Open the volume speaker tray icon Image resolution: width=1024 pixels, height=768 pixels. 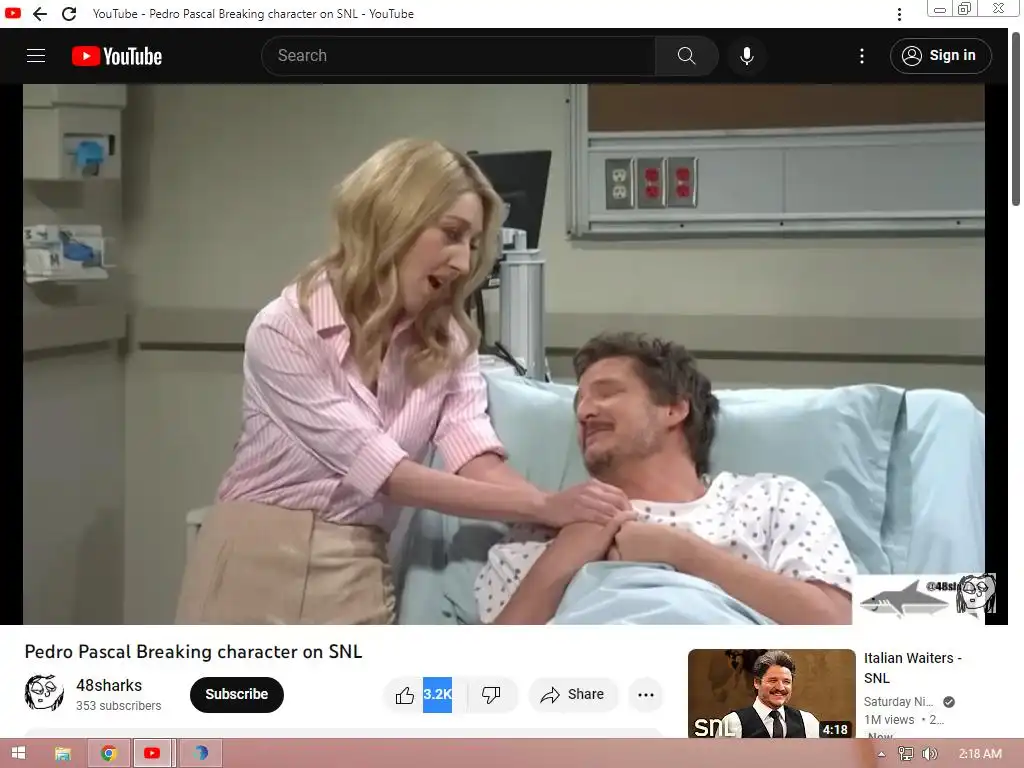tap(929, 754)
